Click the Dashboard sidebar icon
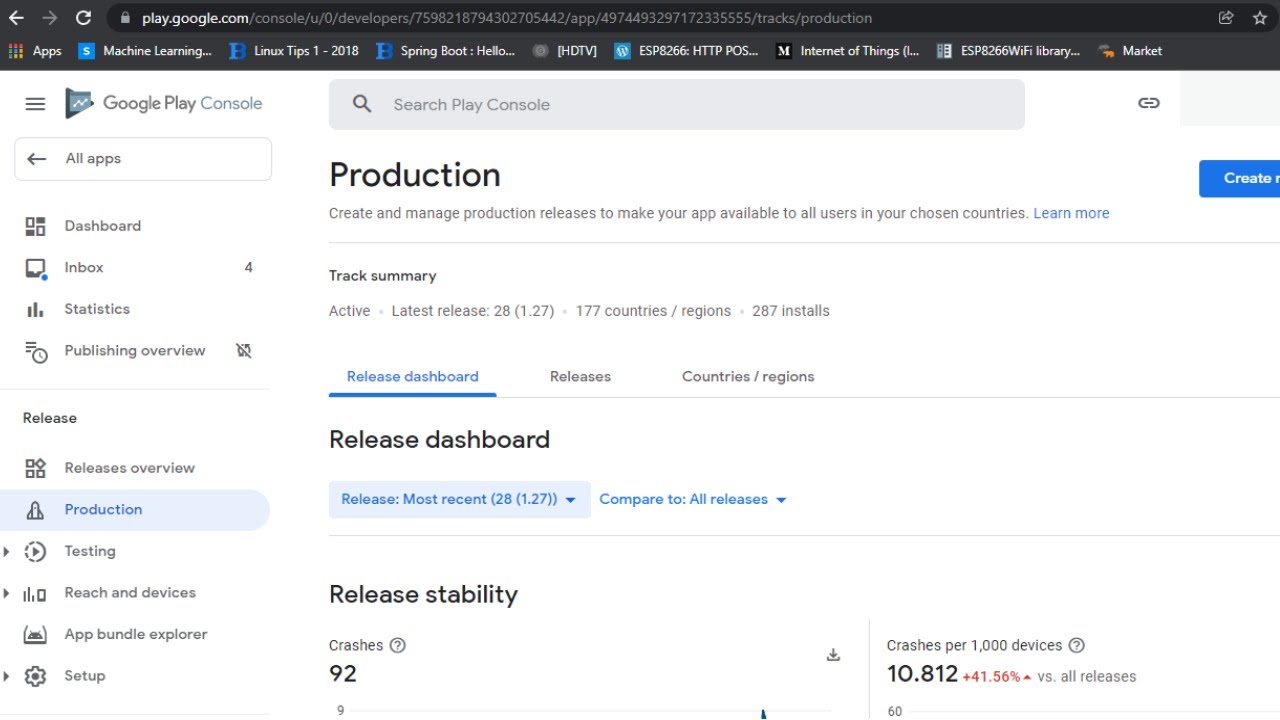The image size is (1280, 720). (35, 226)
